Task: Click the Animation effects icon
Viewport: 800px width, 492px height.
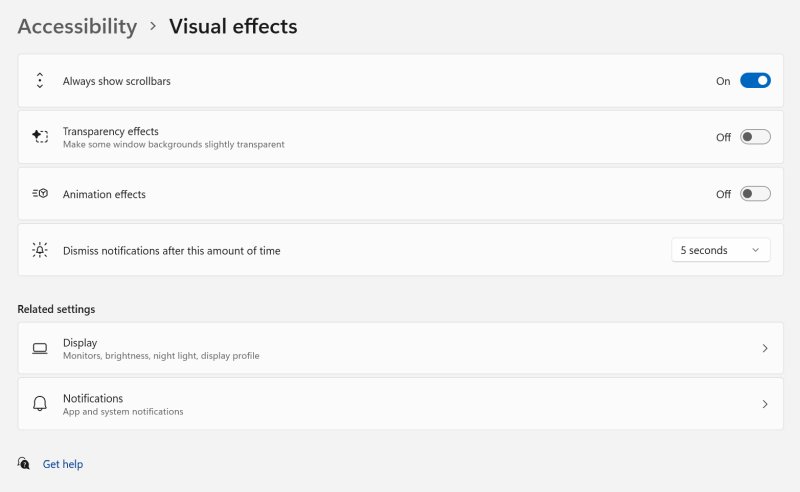Action: tap(40, 194)
